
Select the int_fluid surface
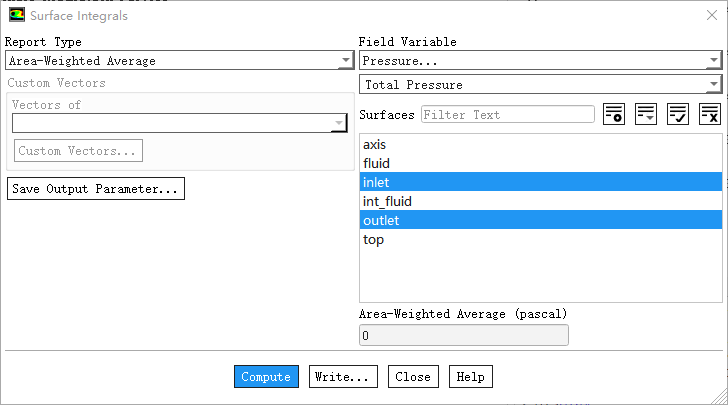coord(388,201)
